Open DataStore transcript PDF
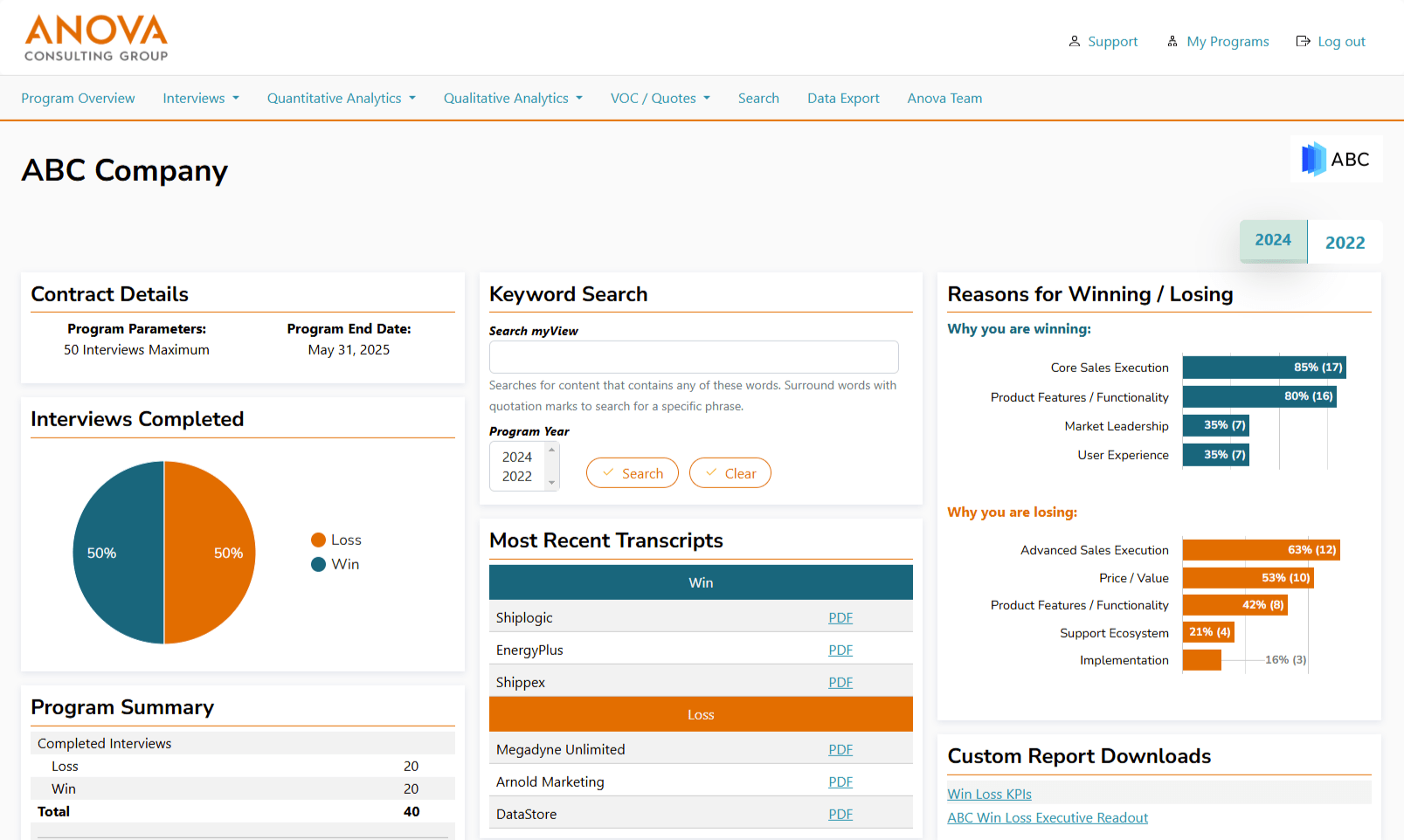 (x=840, y=814)
